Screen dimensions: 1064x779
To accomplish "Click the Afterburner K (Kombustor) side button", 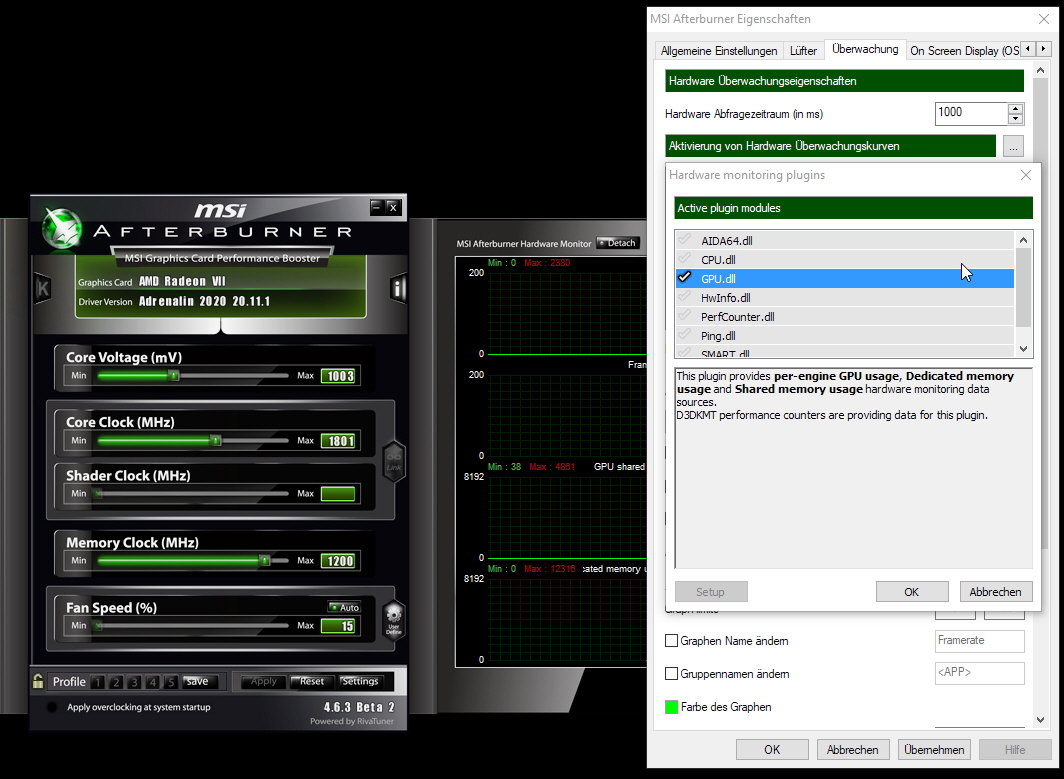I will [x=42, y=288].
